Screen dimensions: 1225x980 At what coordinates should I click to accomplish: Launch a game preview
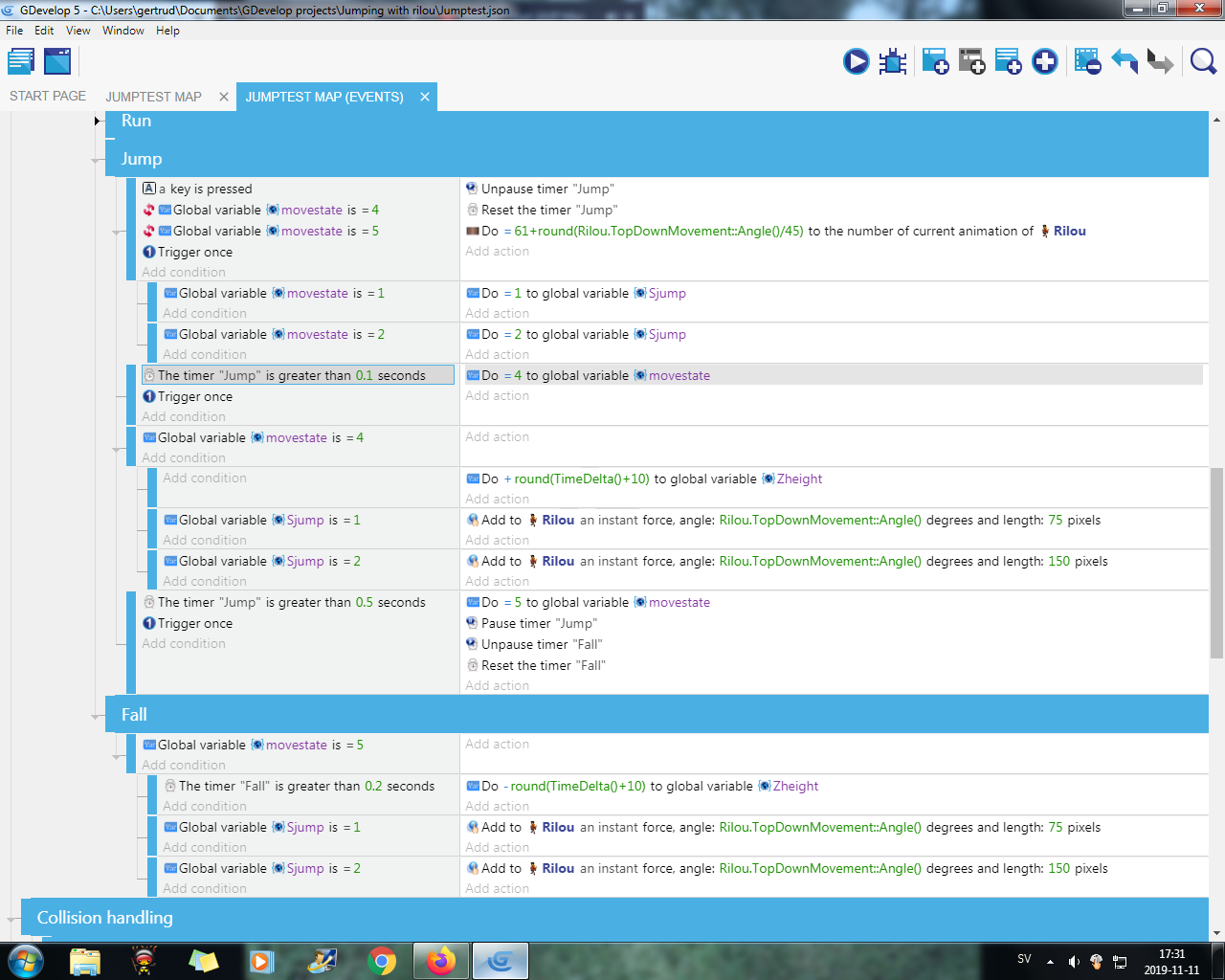point(856,60)
